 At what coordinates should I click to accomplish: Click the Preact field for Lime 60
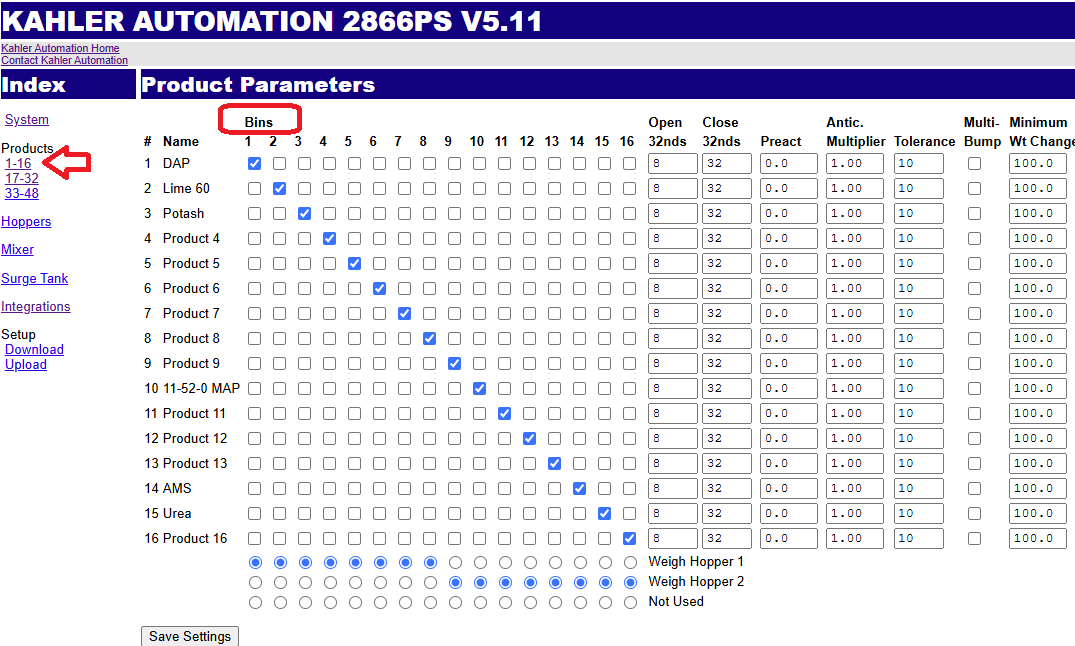coord(788,189)
